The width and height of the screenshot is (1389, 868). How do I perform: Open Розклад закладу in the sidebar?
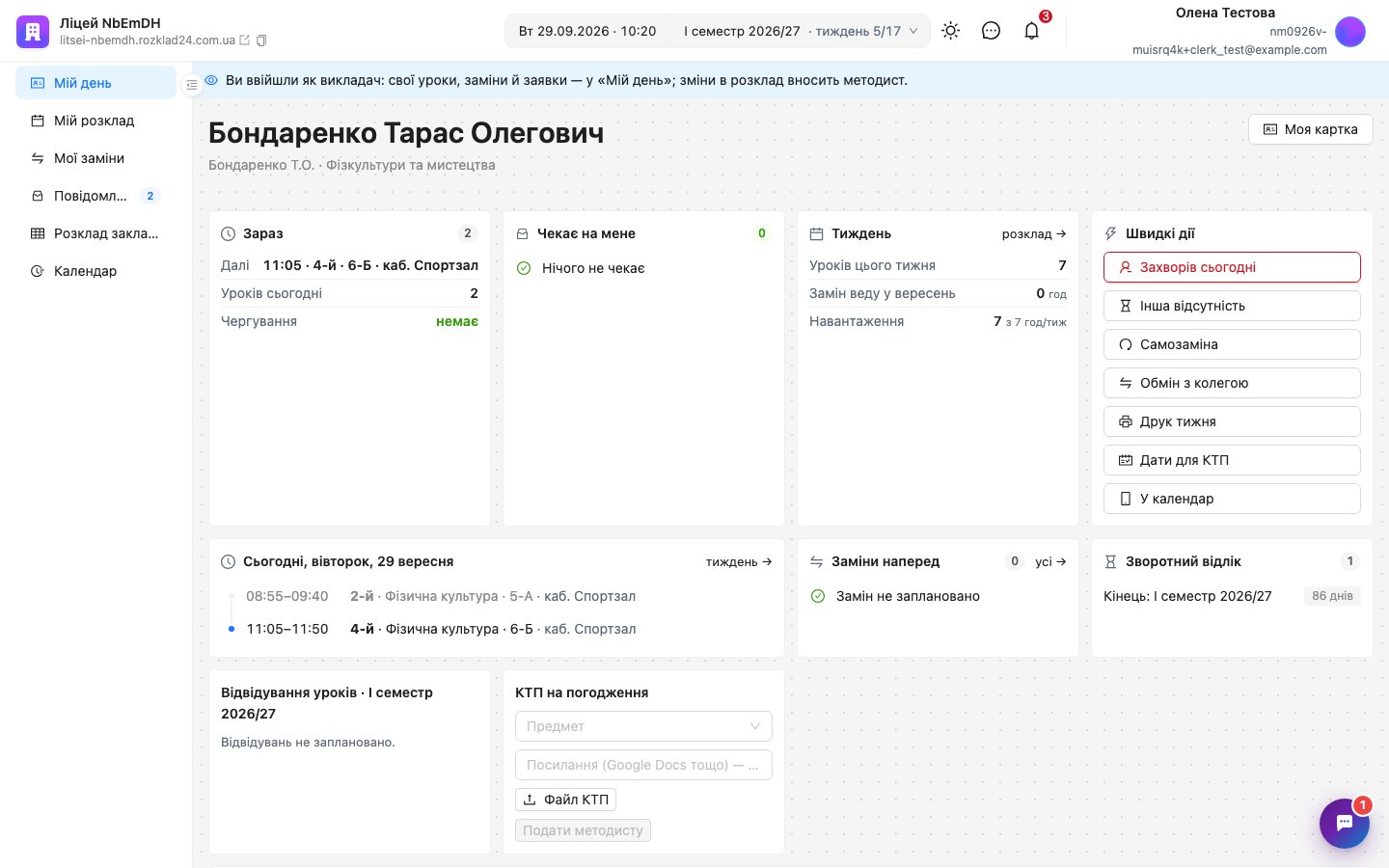pos(95,233)
